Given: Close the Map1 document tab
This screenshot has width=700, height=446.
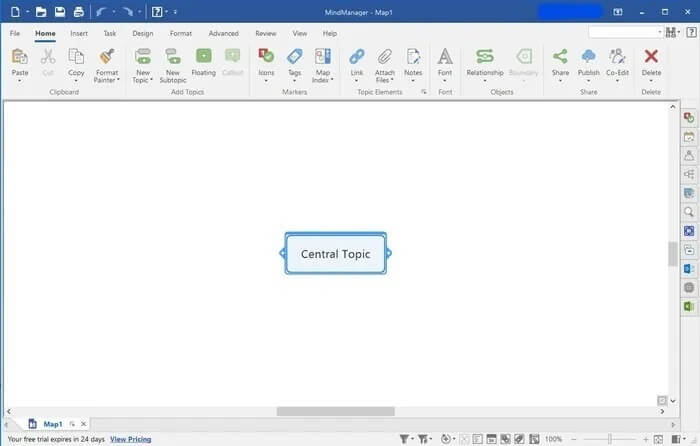Looking at the screenshot, I should coord(83,424).
